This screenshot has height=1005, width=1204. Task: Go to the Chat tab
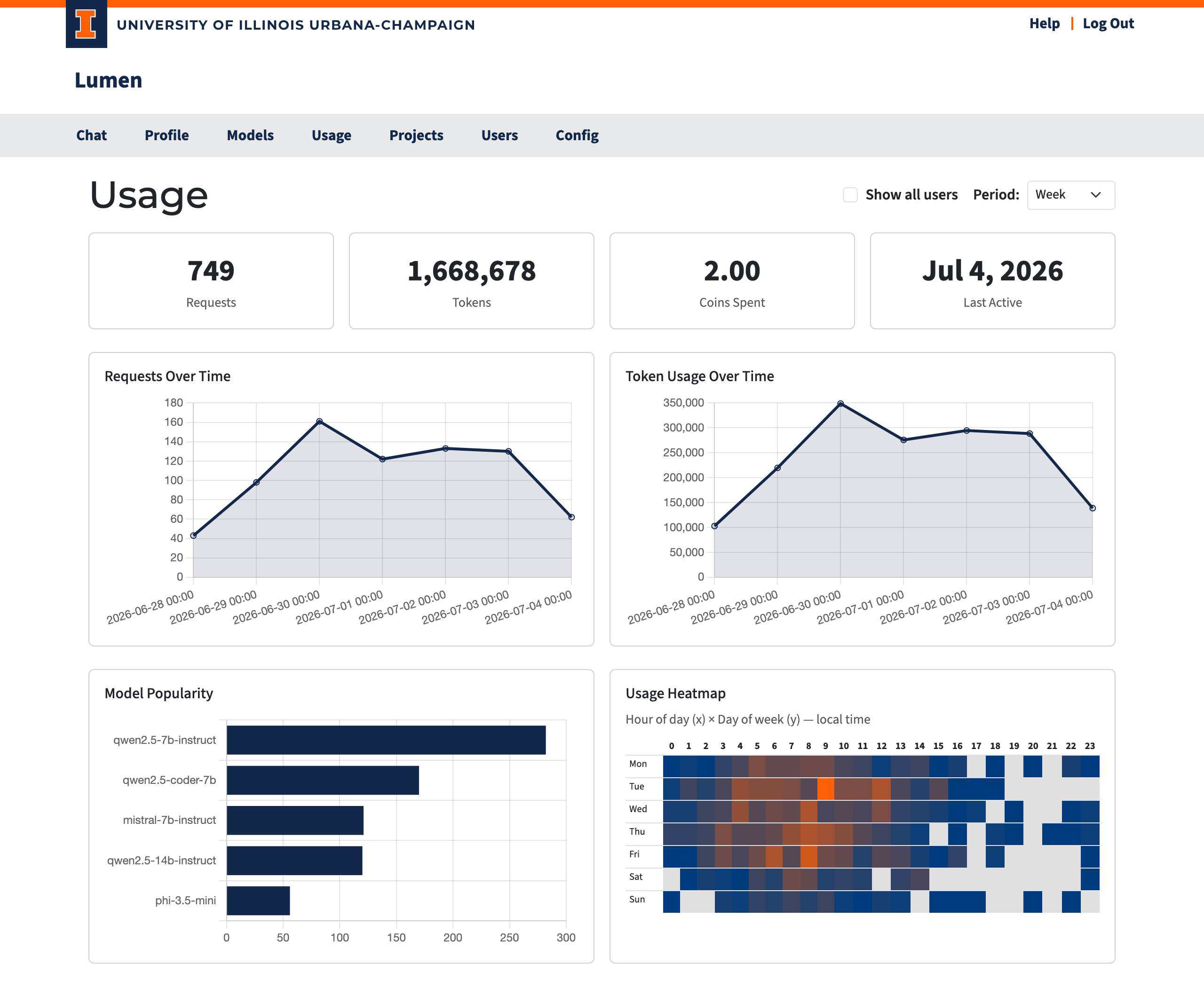click(x=92, y=136)
